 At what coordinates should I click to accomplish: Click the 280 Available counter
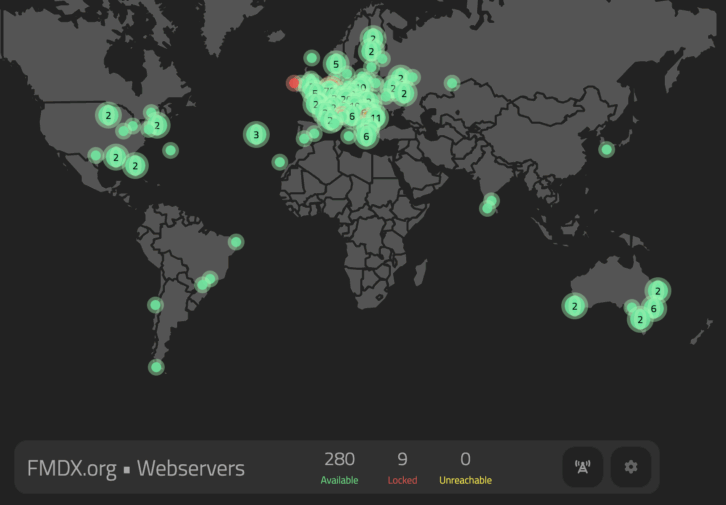pos(339,467)
